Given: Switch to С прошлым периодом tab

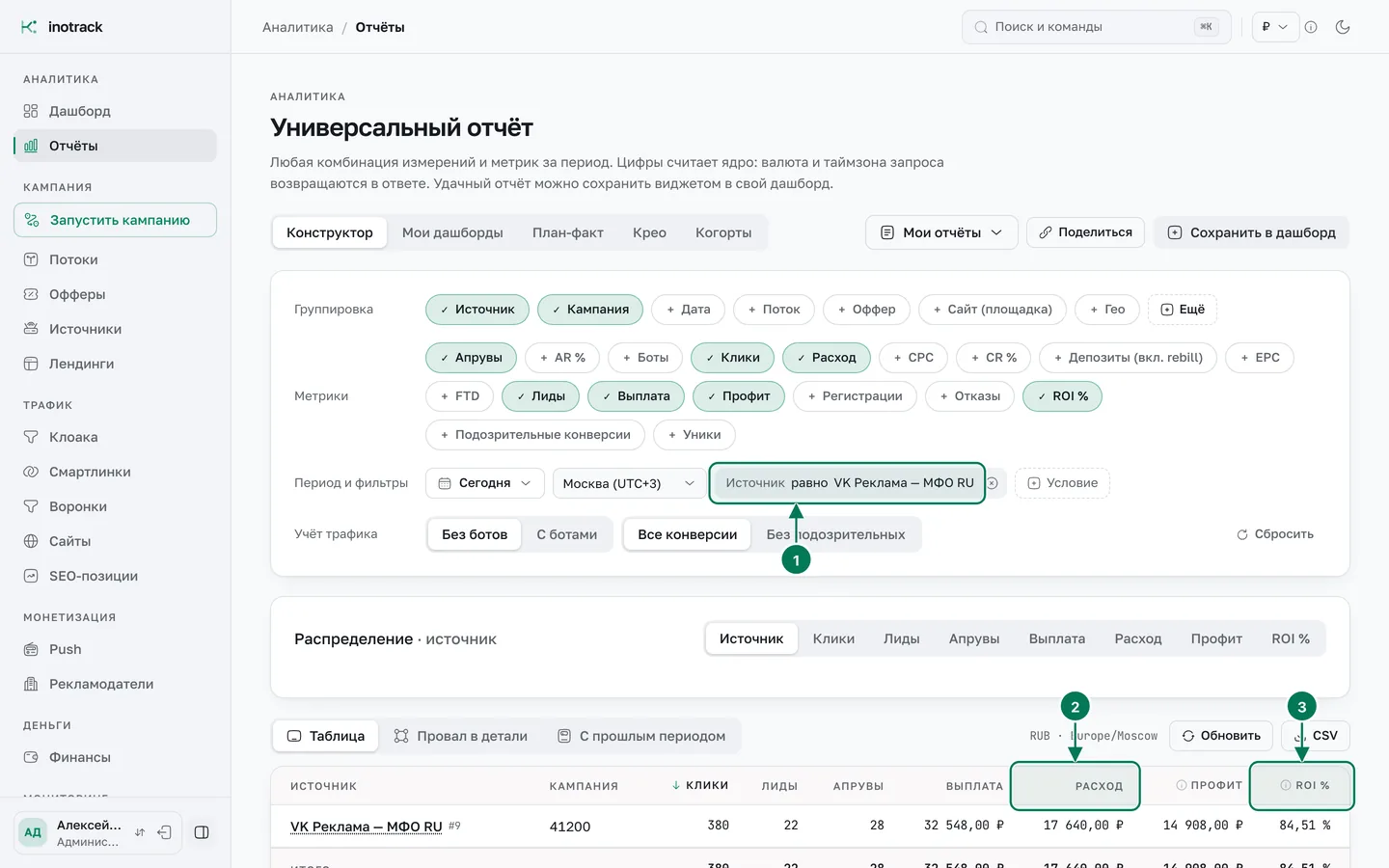Looking at the screenshot, I should point(641,736).
